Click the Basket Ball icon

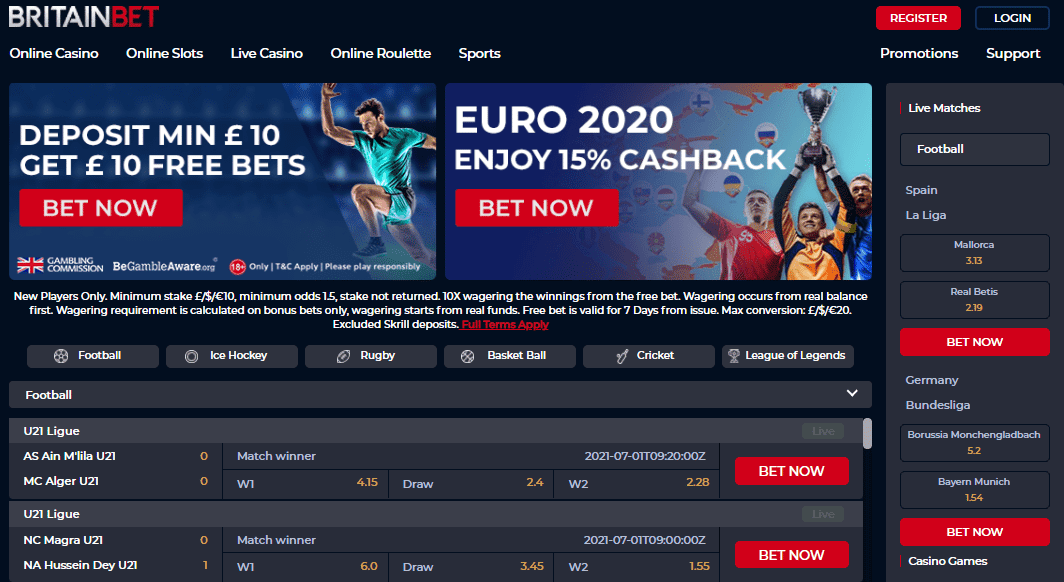468,356
